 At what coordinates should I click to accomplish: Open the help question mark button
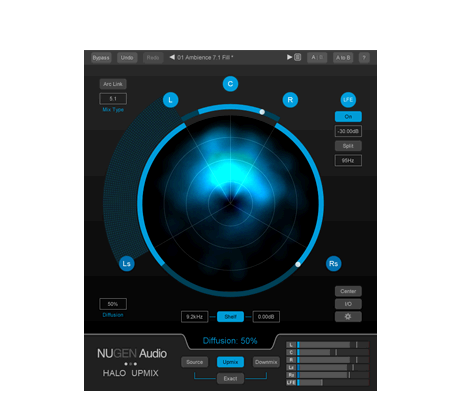[x=364, y=58]
